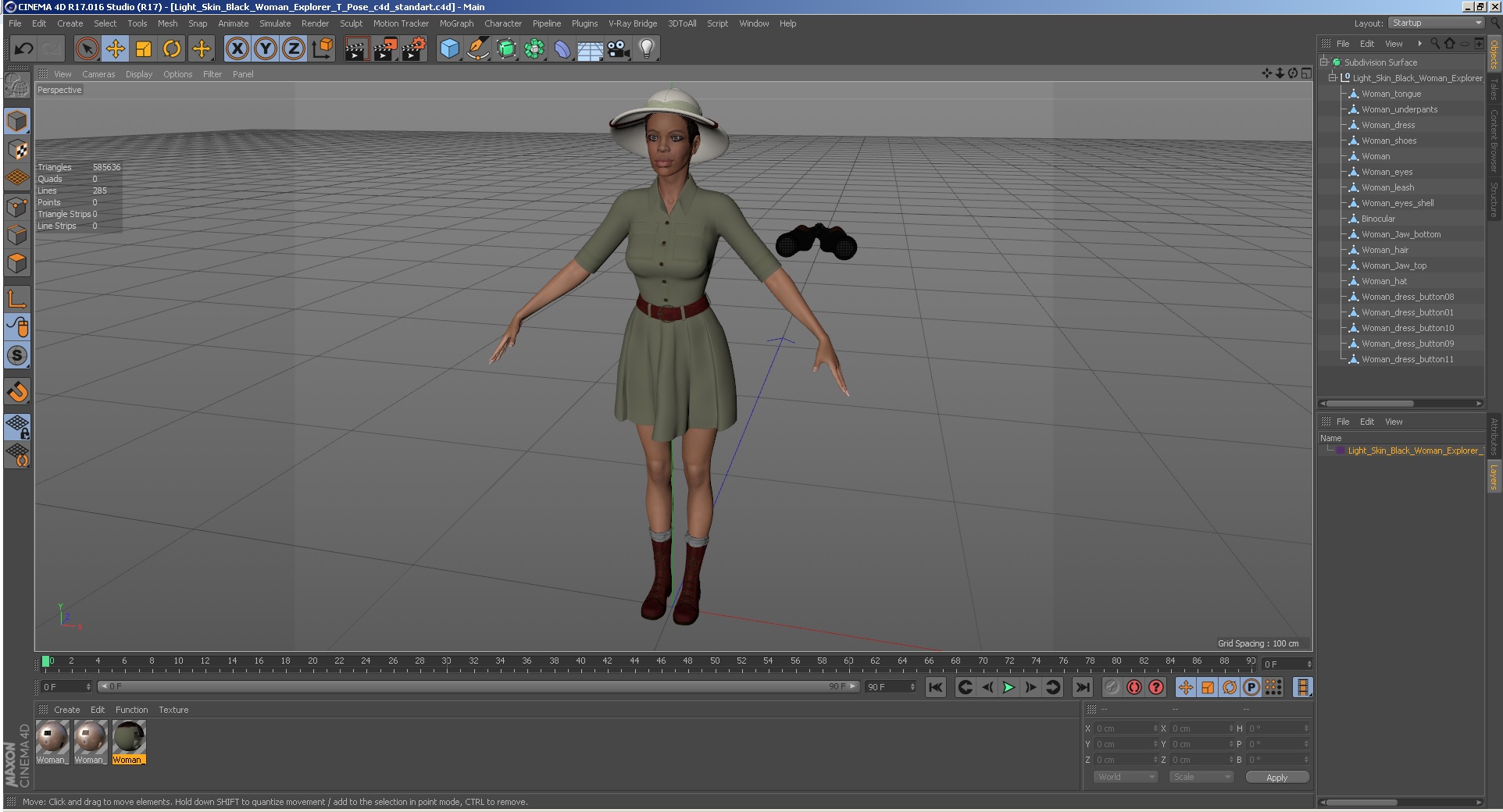Click the Planar Workplane grid icon
The width and height of the screenshot is (1503, 812).
pos(17,455)
